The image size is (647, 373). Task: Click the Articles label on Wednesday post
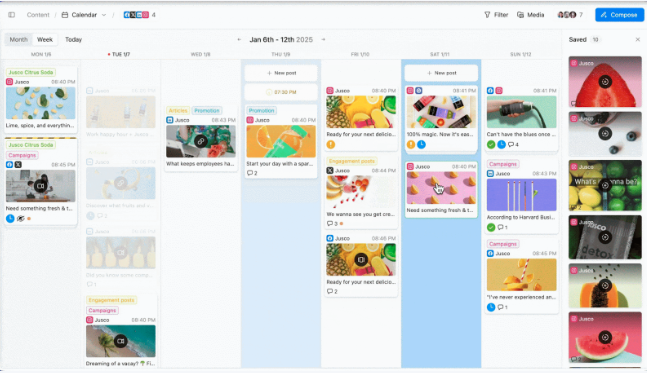pyautogui.click(x=178, y=111)
